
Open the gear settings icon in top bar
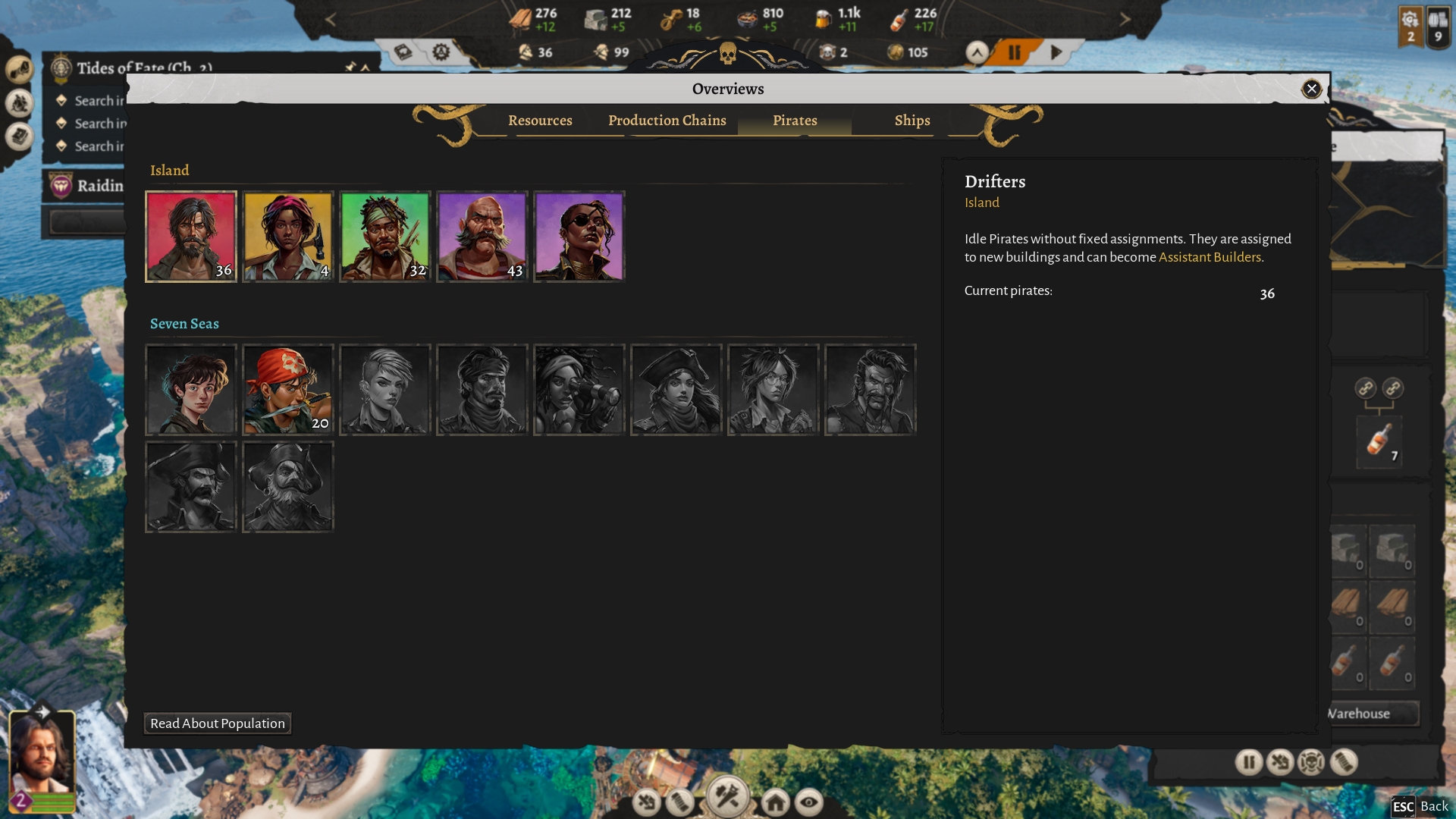[441, 52]
